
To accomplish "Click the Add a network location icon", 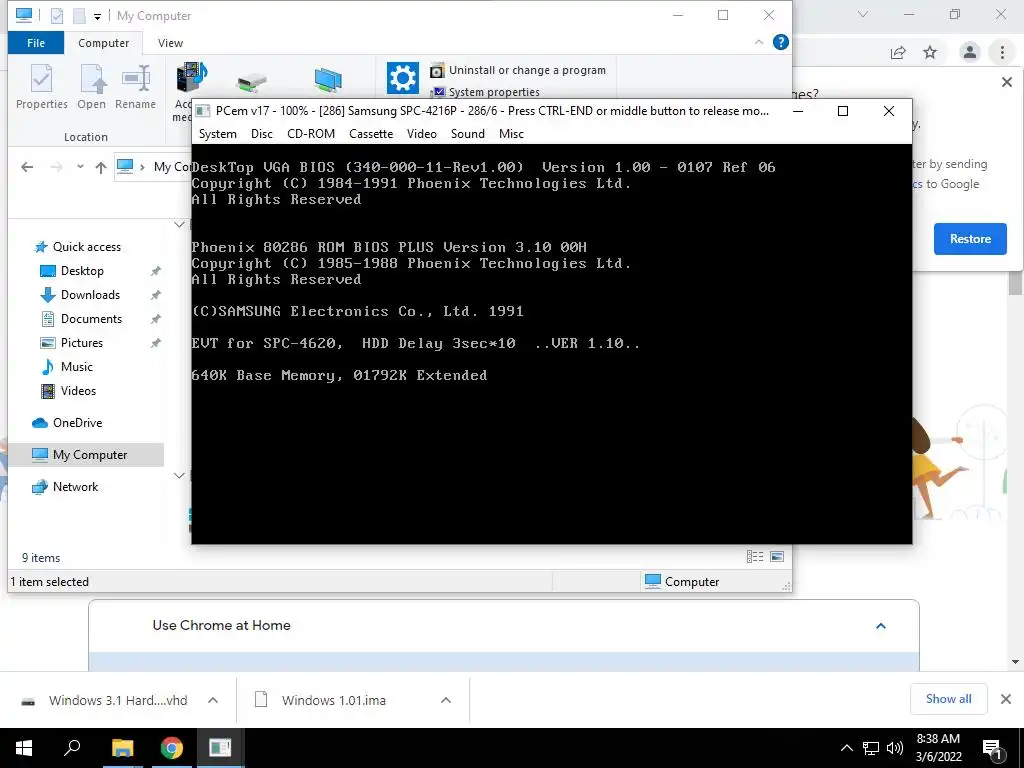I will 328,81.
